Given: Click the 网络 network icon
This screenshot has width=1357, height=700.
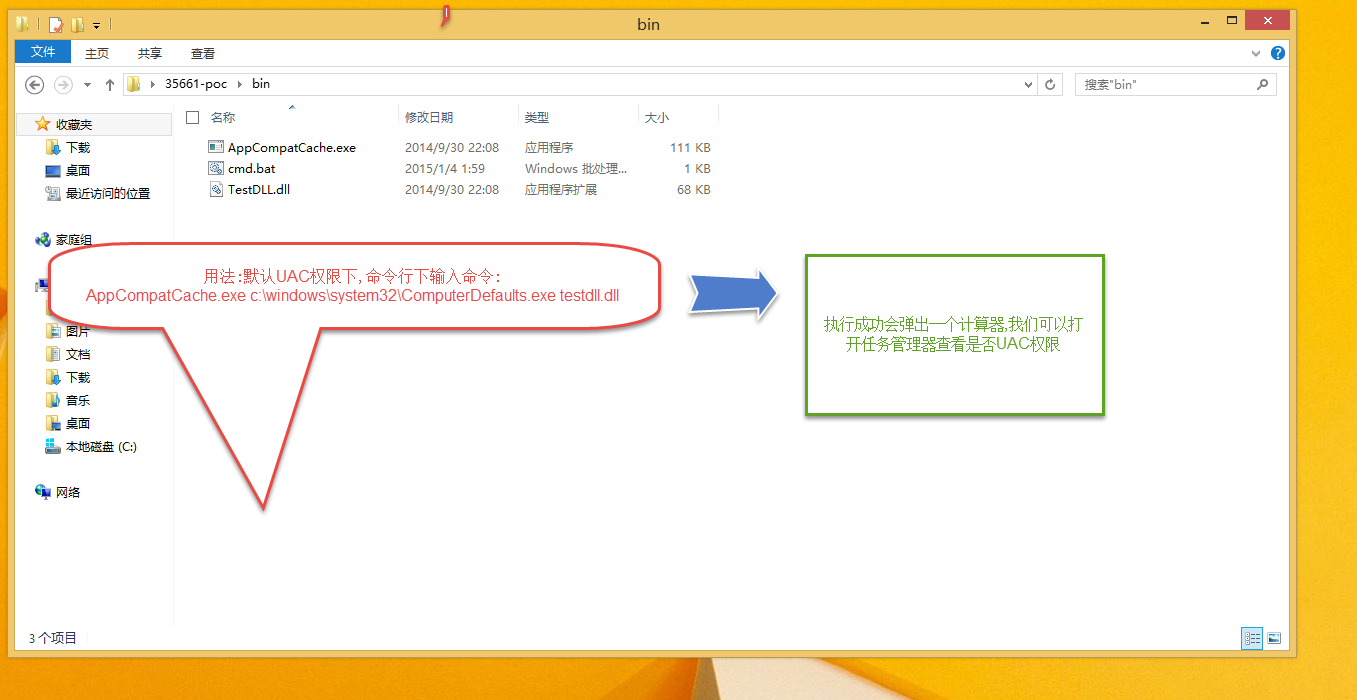Looking at the screenshot, I should (43, 492).
